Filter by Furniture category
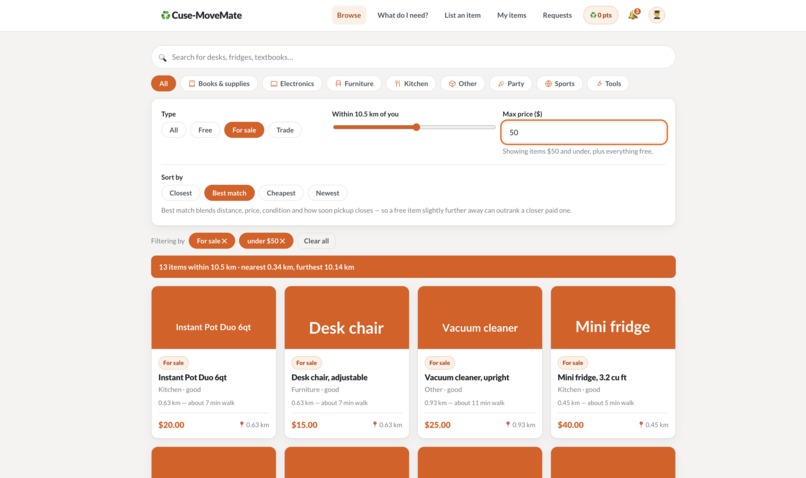The width and height of the screenshot is (806, 478). click(x=354, y=83)
